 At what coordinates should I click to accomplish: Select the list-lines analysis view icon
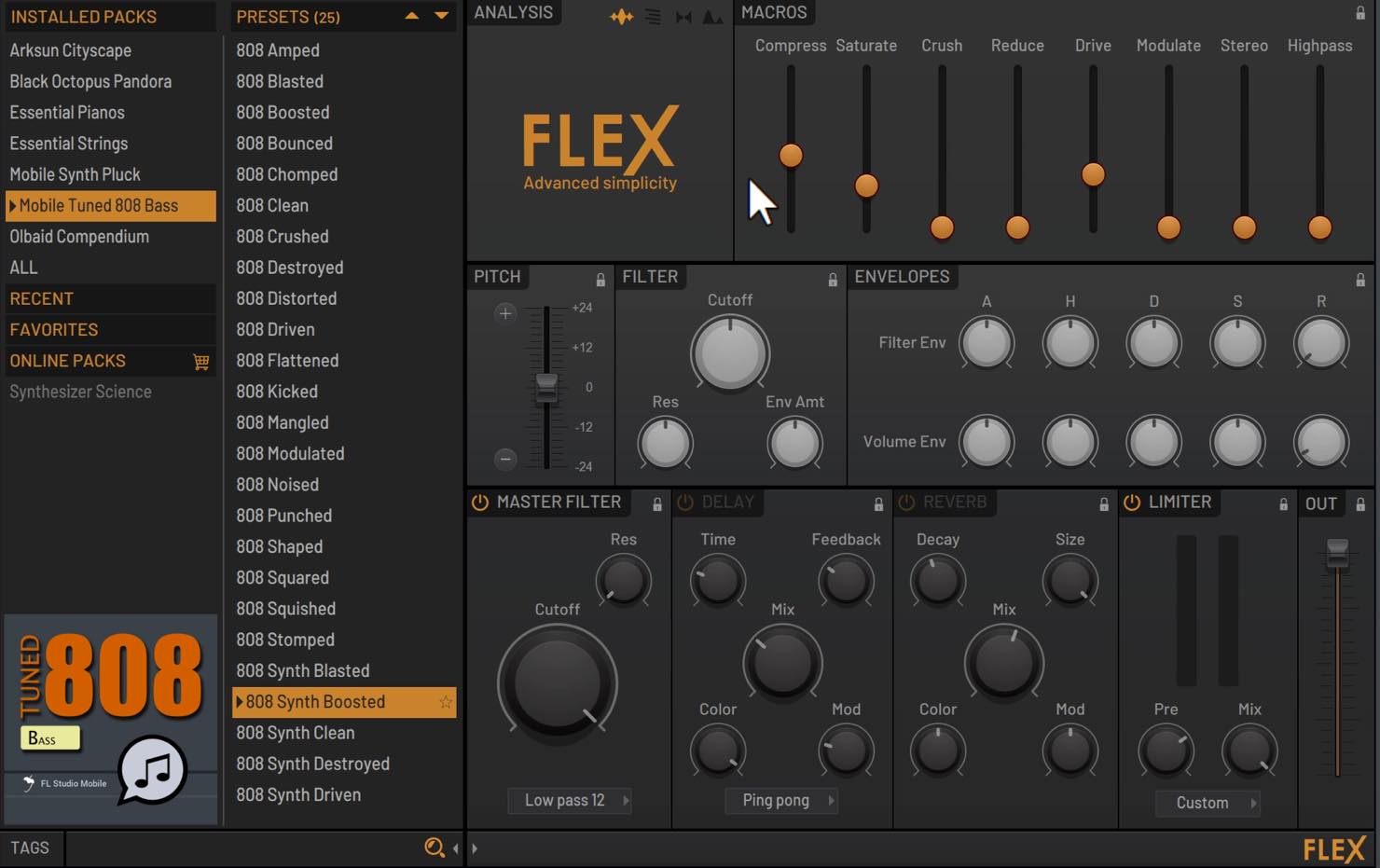point(653,17)
